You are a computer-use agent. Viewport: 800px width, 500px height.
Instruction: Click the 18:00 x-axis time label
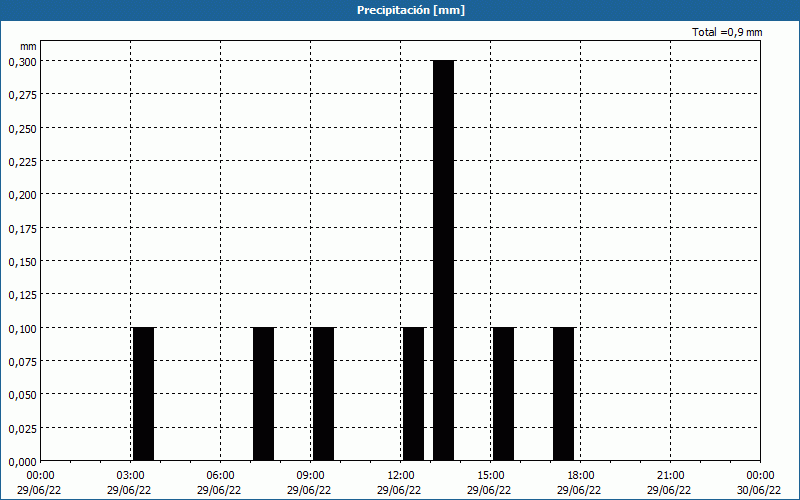click(580, 476)
